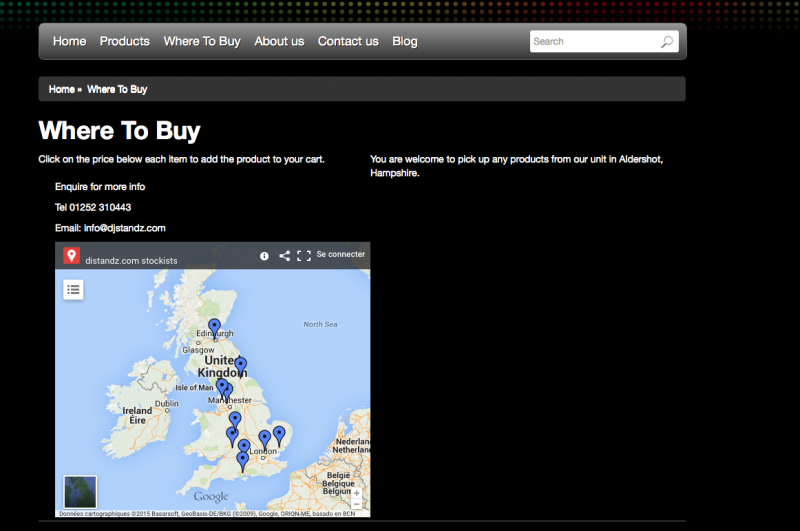
Task: Zoom in on the map
Action: coord(357,492)
